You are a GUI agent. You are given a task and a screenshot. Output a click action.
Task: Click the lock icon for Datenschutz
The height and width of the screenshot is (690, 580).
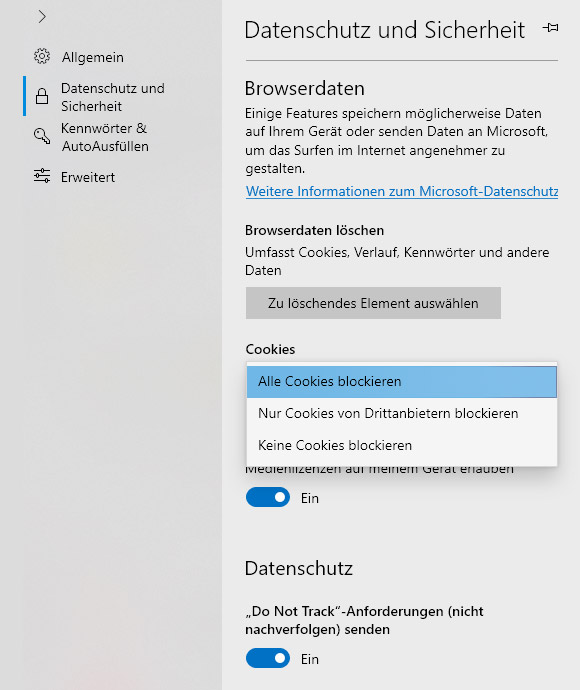coord(42,96)
